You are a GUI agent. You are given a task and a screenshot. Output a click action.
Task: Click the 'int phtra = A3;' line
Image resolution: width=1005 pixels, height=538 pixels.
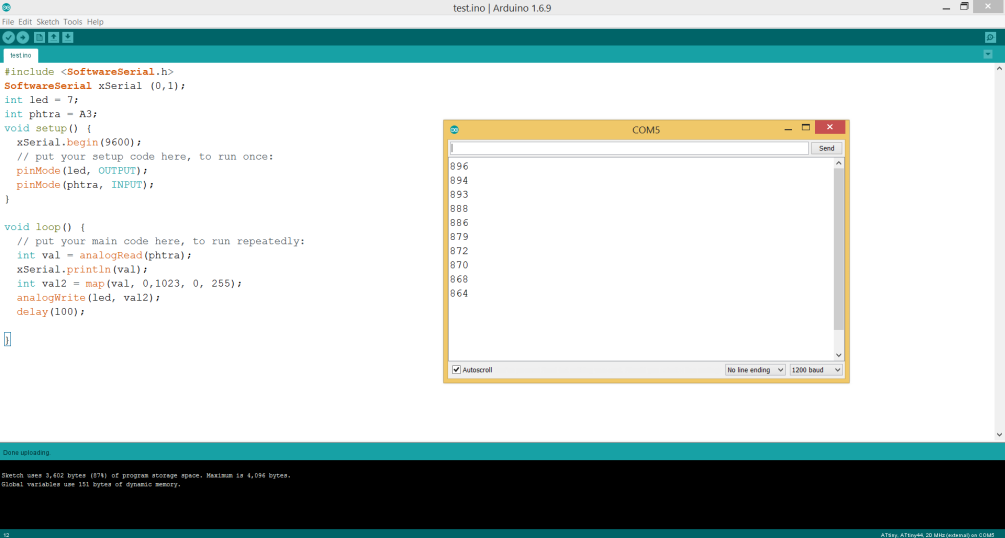click(x=51, y=114)
